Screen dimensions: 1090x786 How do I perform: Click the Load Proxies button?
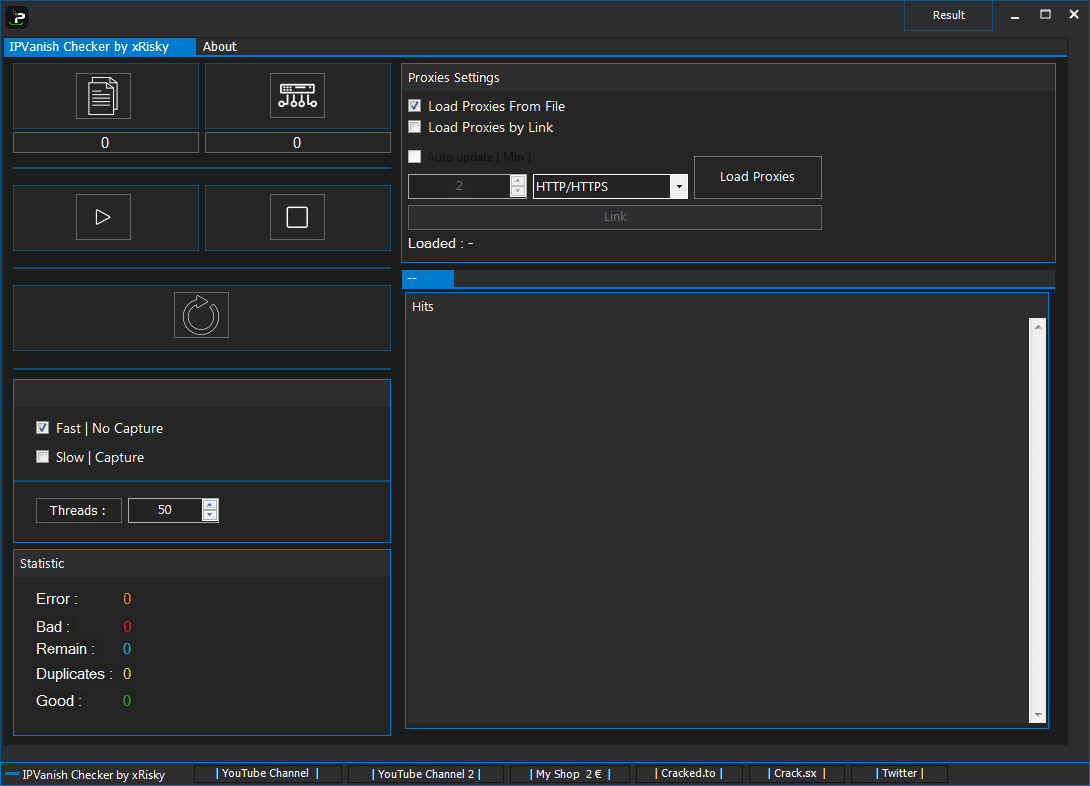click(x=757, y=177)
